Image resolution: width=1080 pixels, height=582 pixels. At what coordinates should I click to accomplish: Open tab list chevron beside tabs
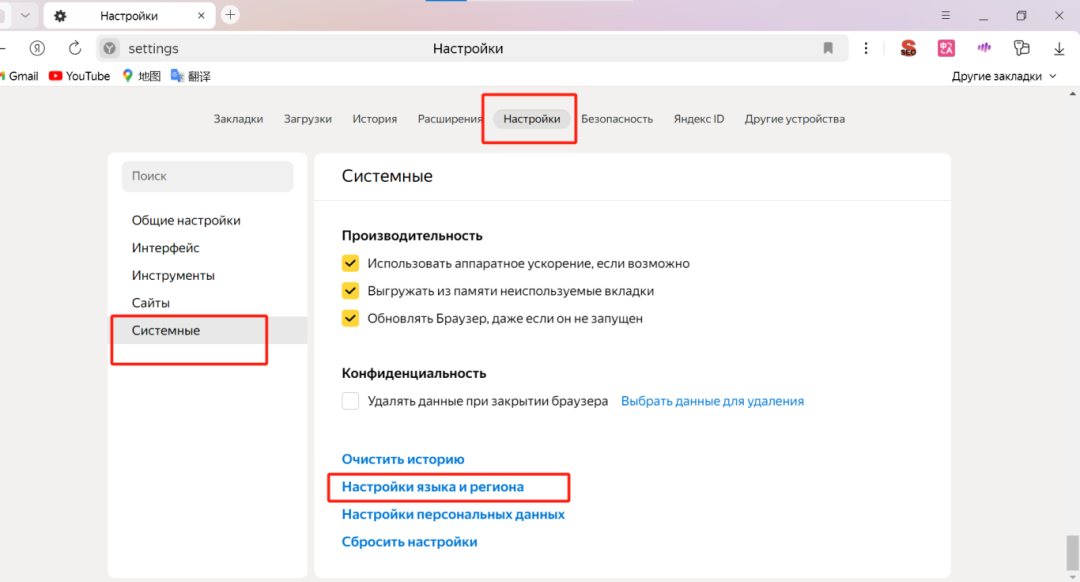(x=25, y=15)
